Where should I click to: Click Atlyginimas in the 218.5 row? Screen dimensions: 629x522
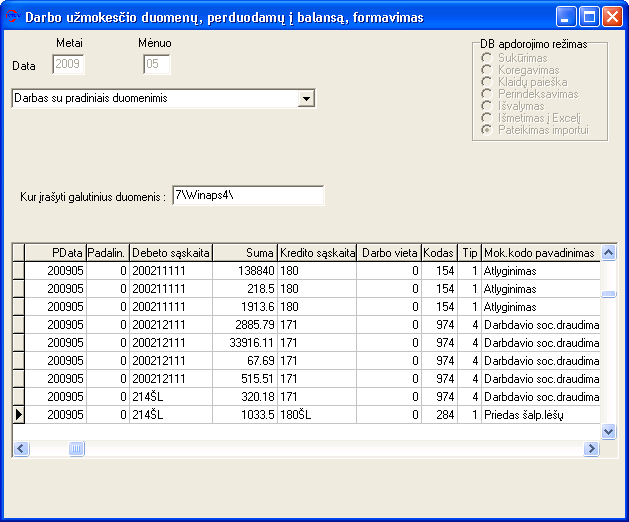[541, 289]
